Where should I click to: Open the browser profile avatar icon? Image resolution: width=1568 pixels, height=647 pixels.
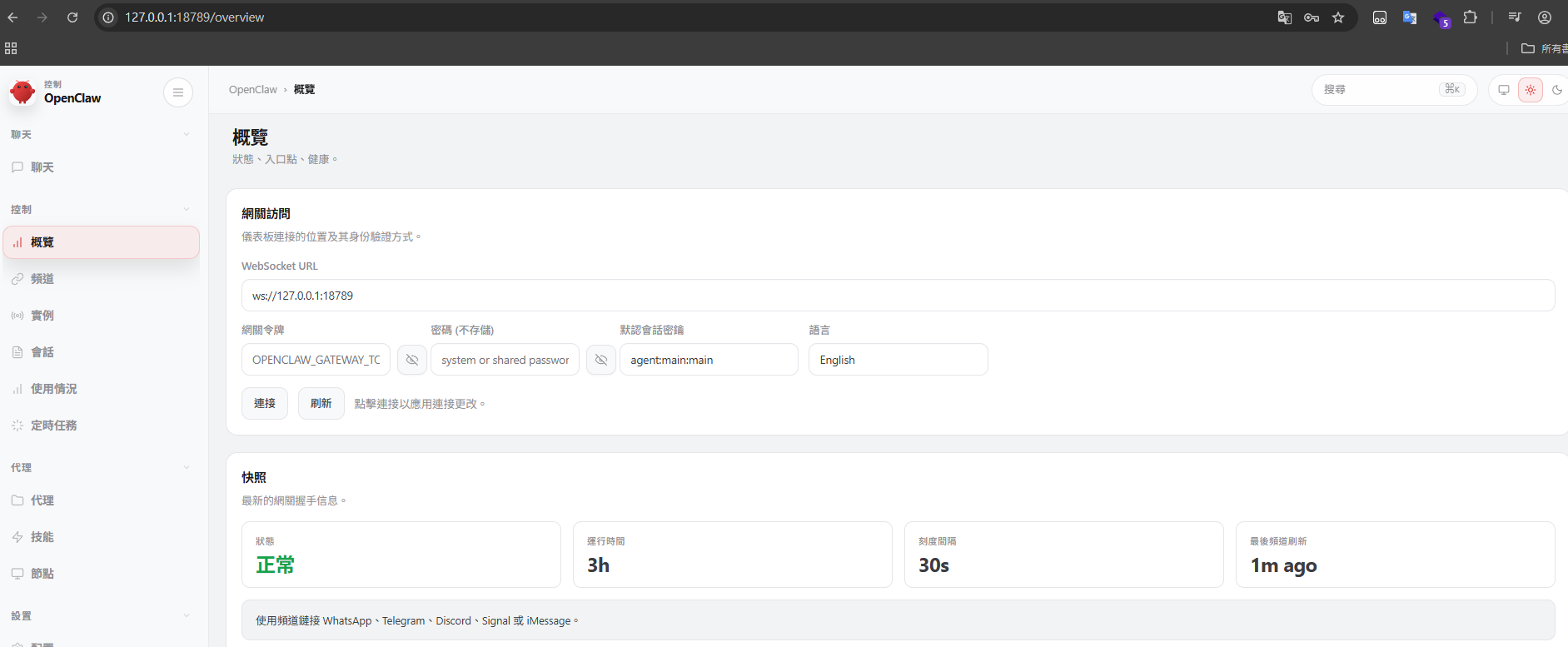1544,17
